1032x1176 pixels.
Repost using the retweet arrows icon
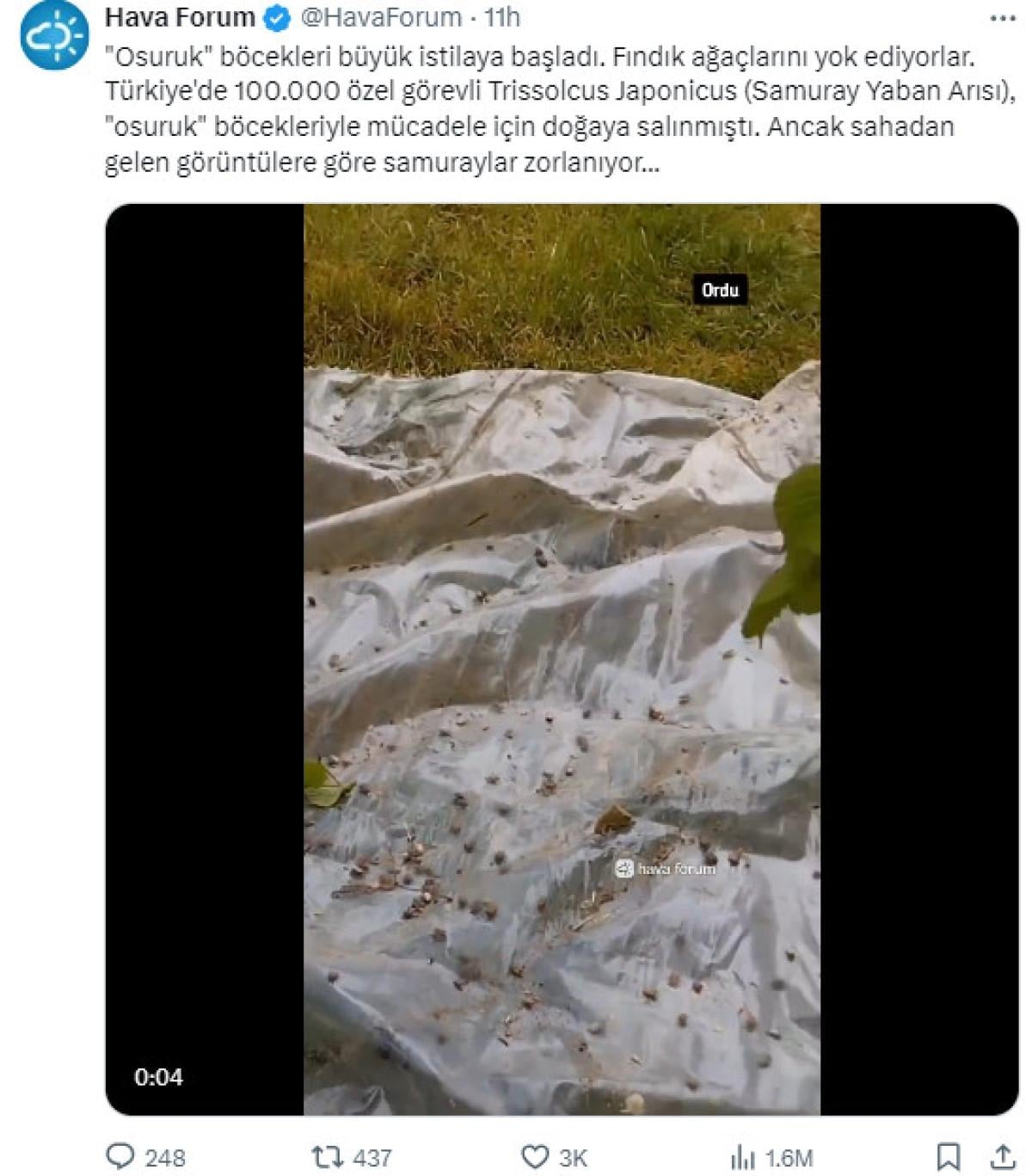click(328, 1156)
